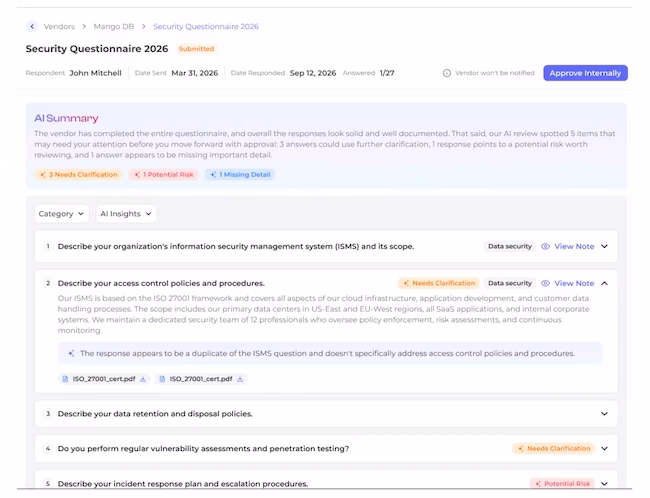Open the Category dropdown
Viewport: 650px width, 498px height.
[x=61, y=214]
